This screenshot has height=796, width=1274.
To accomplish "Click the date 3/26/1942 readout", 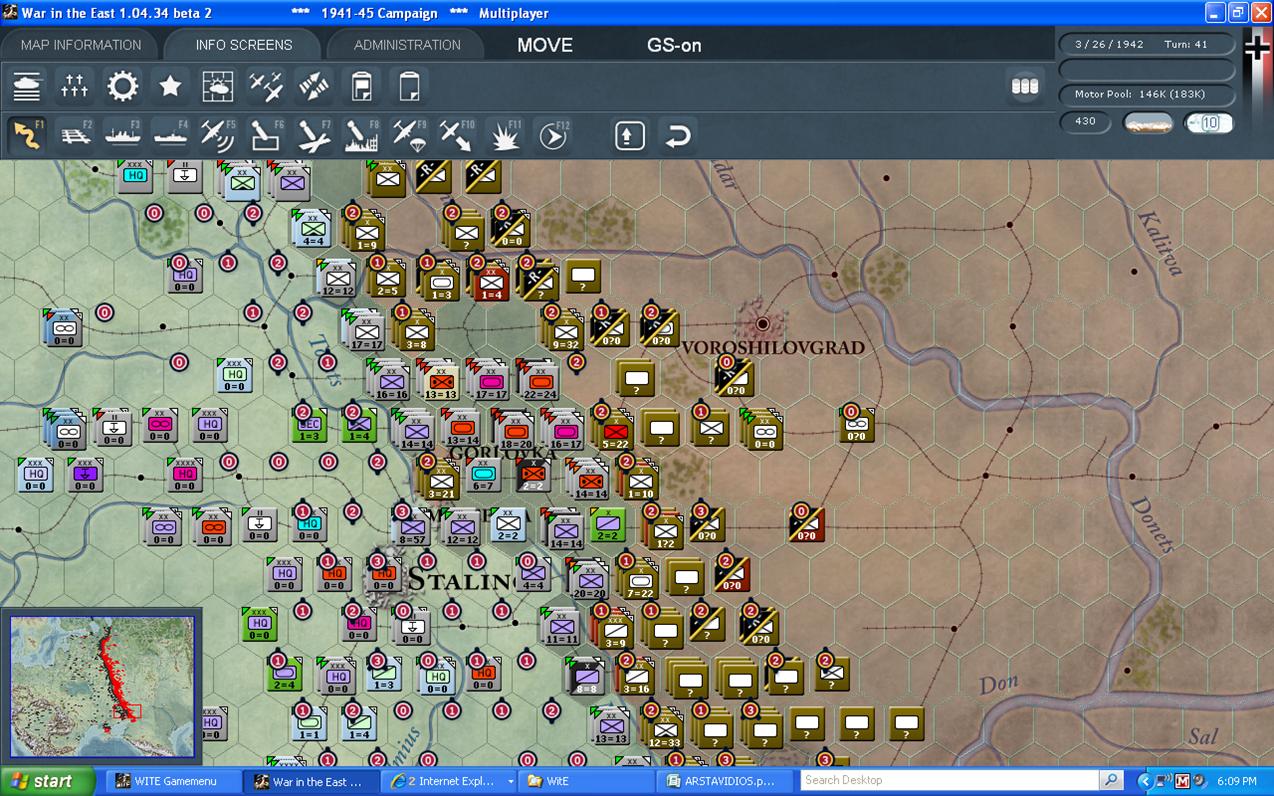I will tap(1109, 45).
